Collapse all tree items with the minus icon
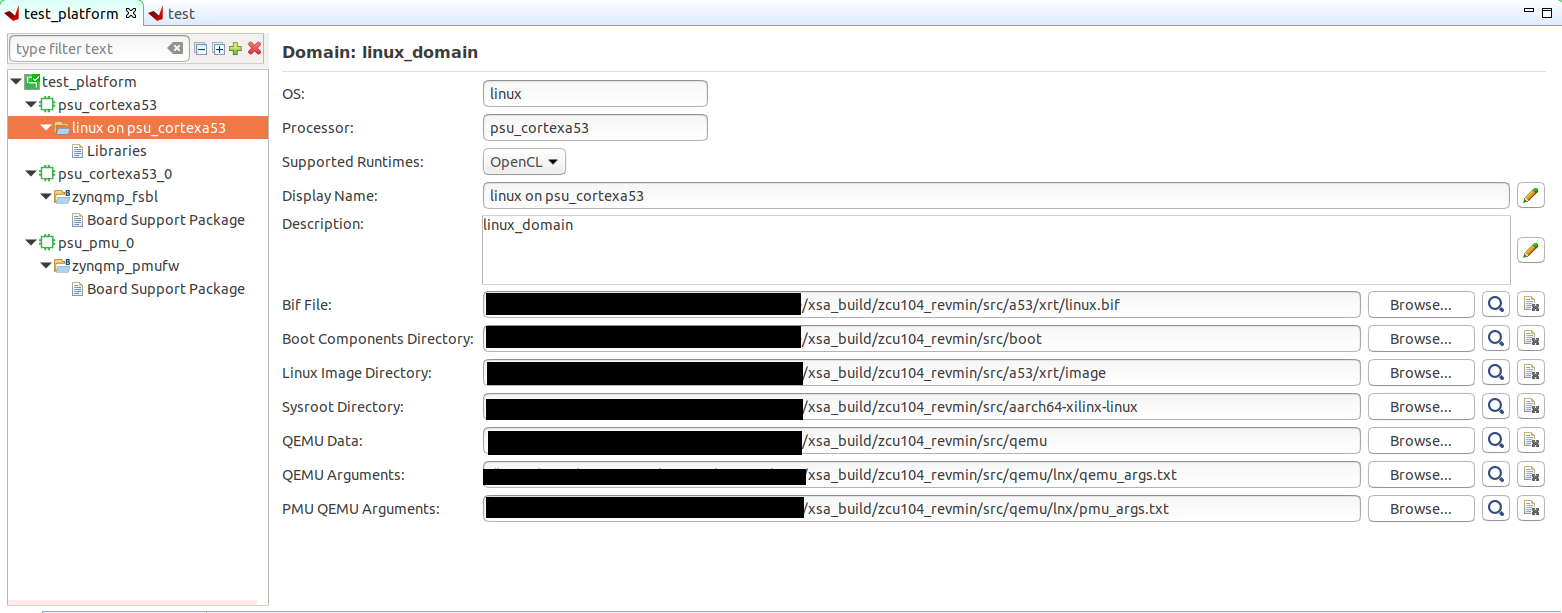The image size is (1562, 613). pos(201,49)
